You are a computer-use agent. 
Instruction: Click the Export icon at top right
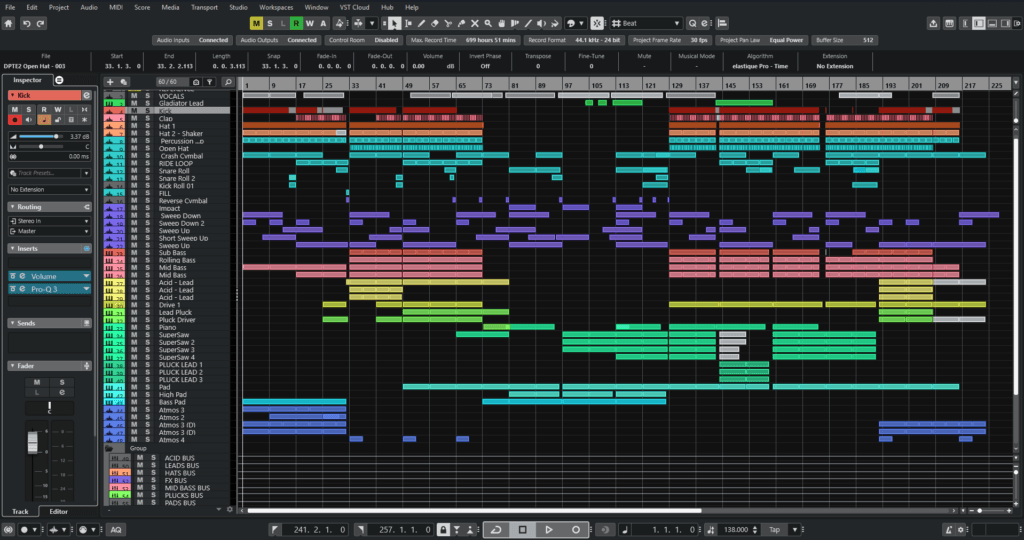tap(933, 24)
